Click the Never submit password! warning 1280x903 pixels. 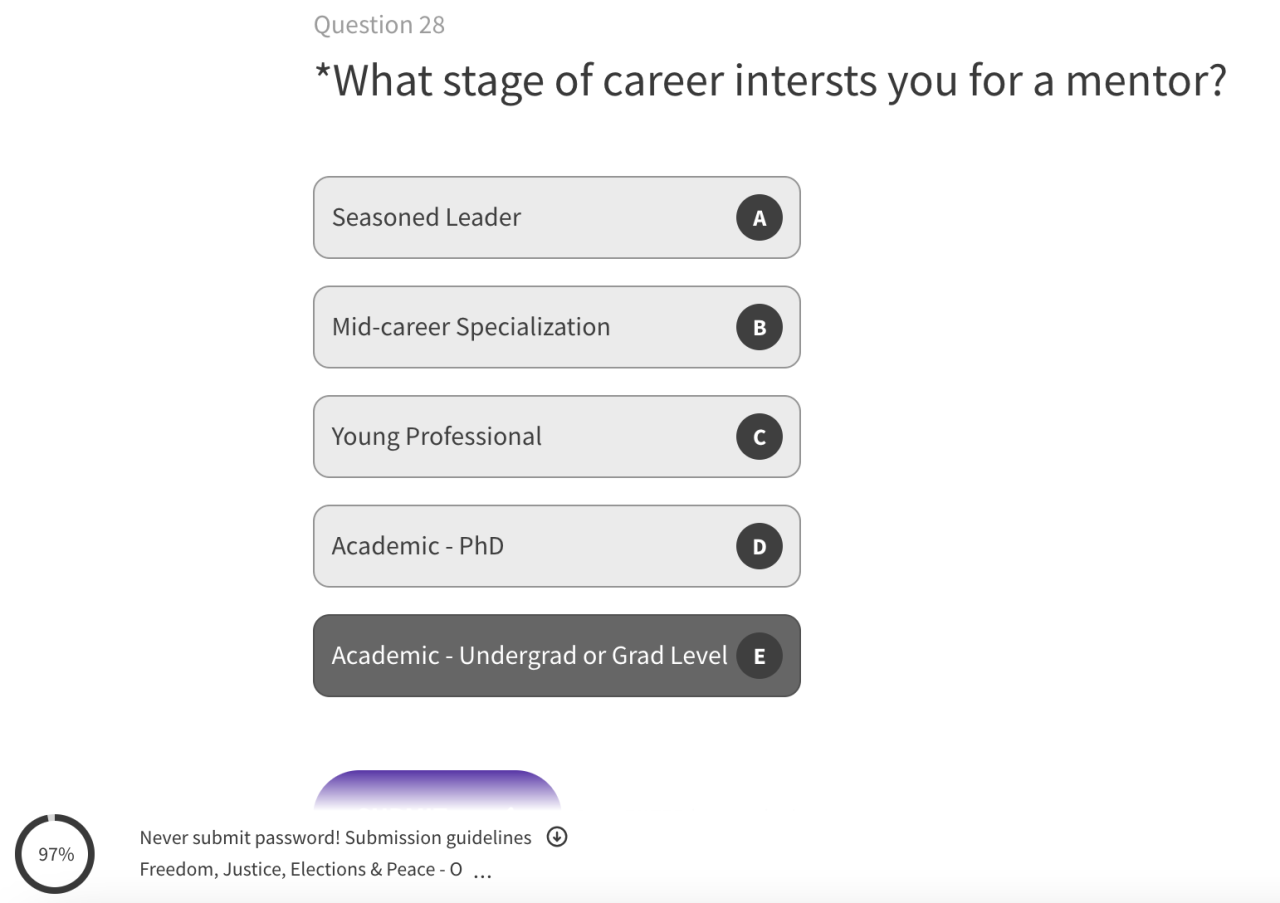pos(240,838)
